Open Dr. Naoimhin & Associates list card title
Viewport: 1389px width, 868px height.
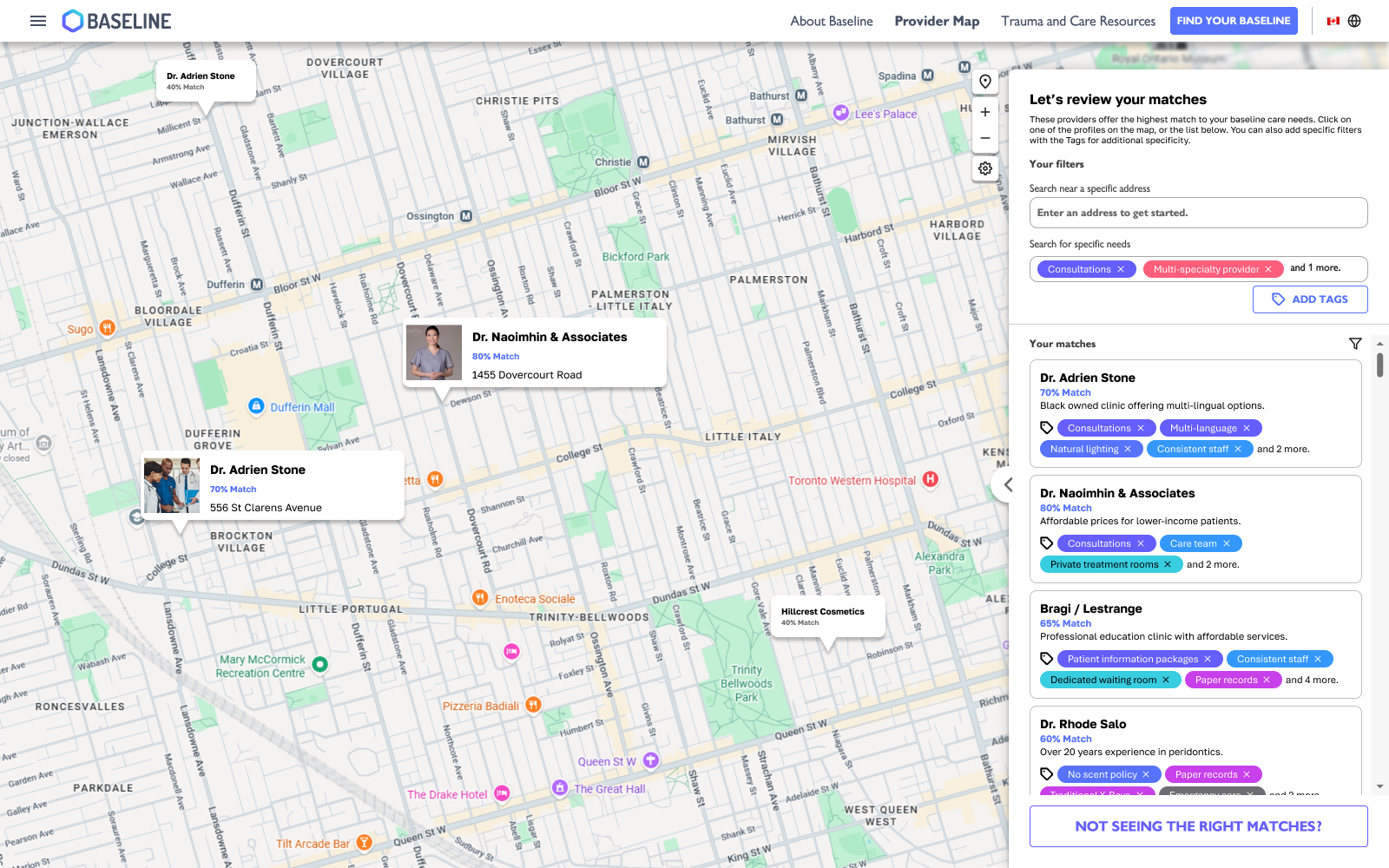(x=1117, y=493)
